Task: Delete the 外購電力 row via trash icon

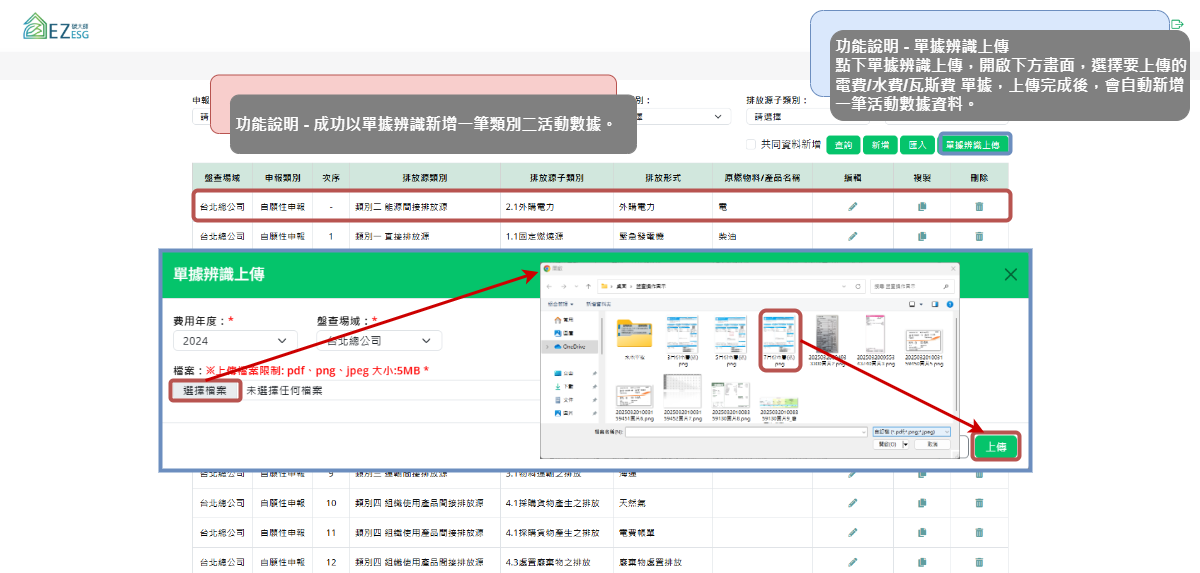Action: [979, 206]
